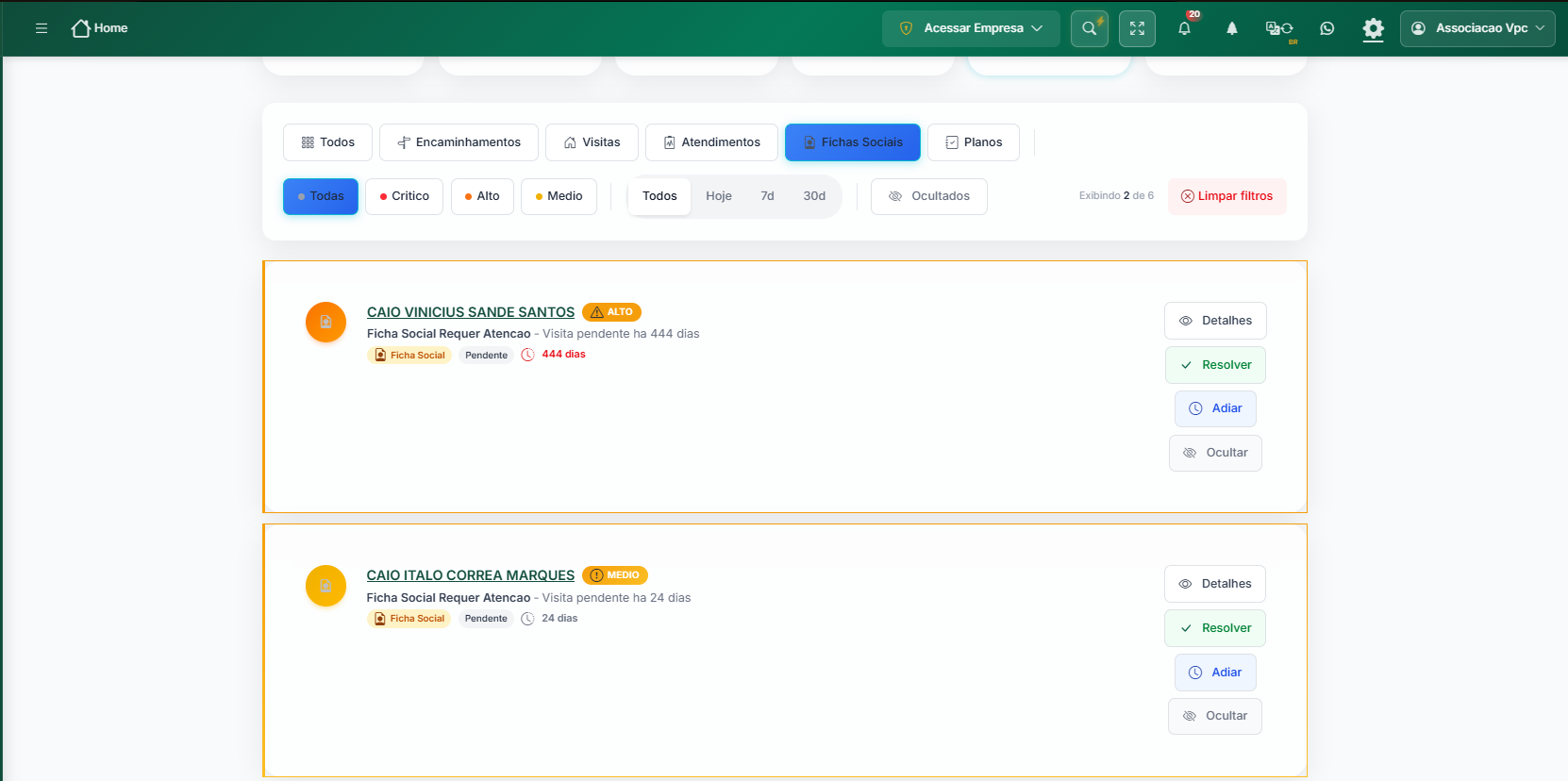Screen dimensions: 1568x781
Task: Click the language translation BR icon
Action: tap(1279, 29)
